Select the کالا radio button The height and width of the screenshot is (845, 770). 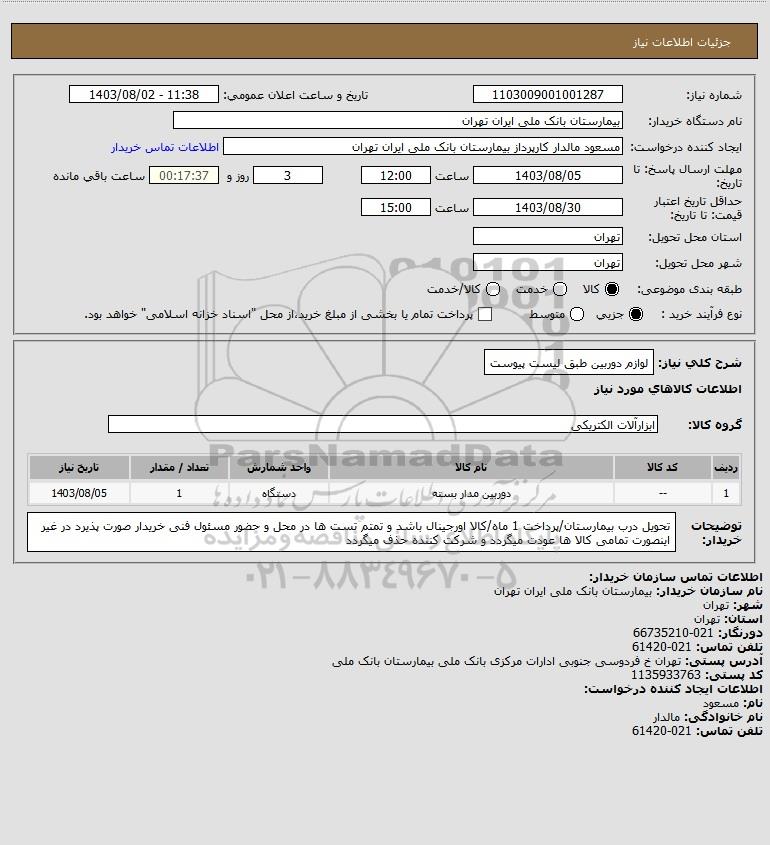pos(612,289)
